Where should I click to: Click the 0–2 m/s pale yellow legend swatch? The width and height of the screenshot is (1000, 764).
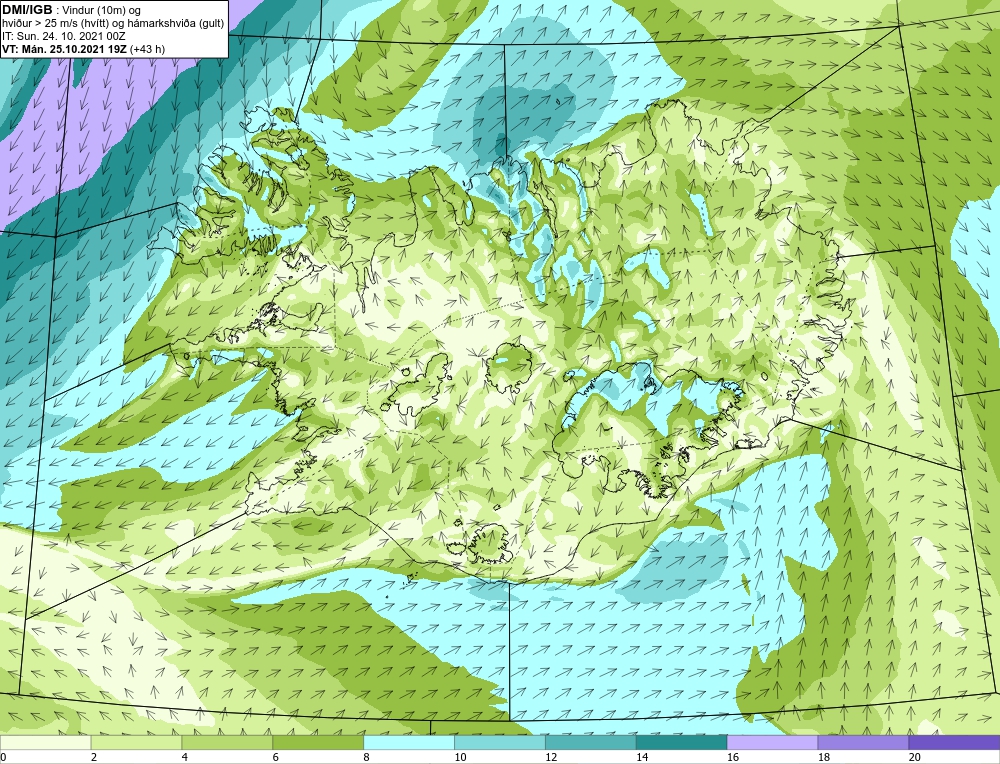pyautogui.click(x=45, y=742)
